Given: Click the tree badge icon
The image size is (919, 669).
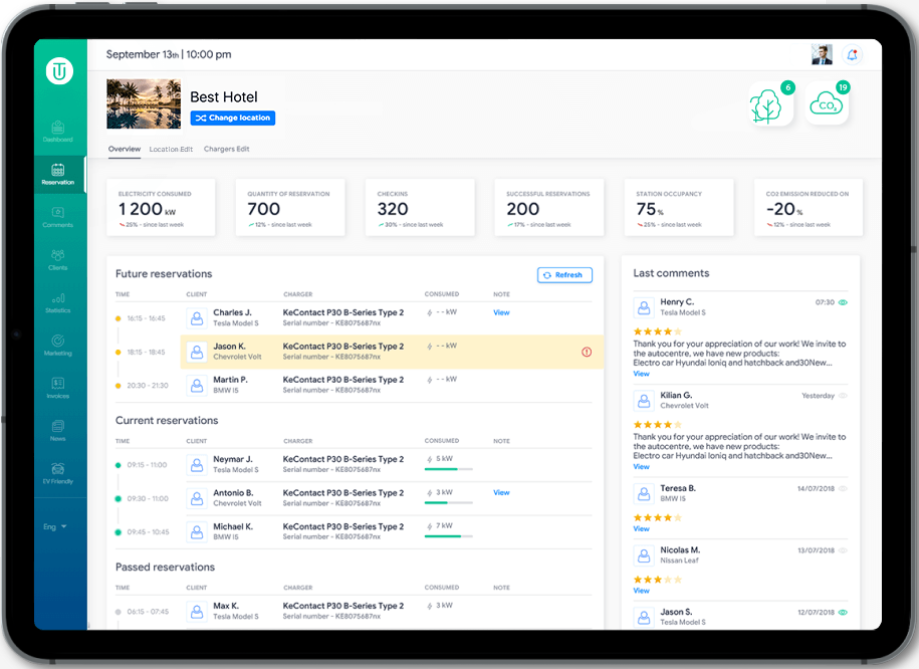Looking at the screenshot, I should coord(770,106).
